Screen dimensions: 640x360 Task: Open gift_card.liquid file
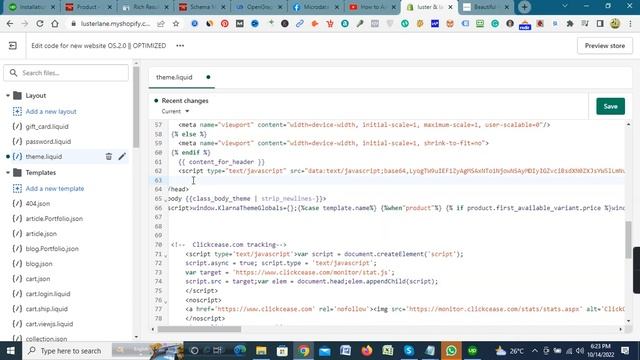[x=47, y=127]
